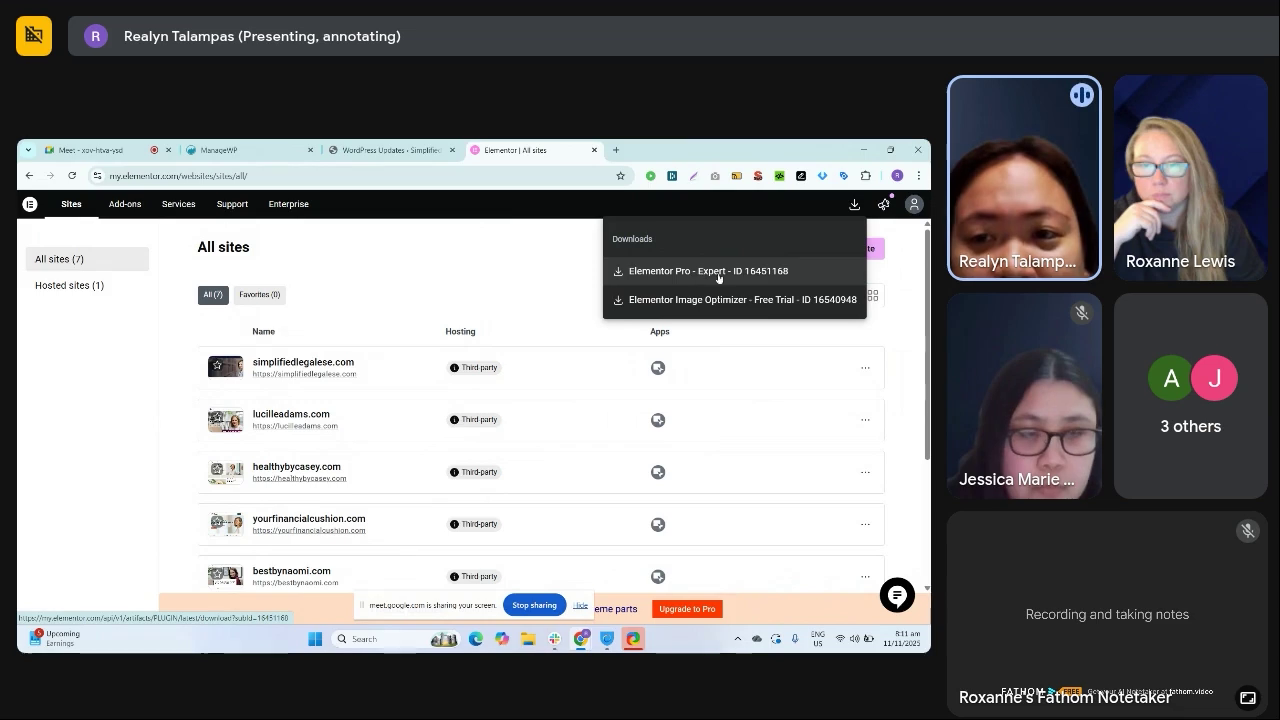Open the Enterprise menu item
The image size is (1280, 720).
coord(288,204)
